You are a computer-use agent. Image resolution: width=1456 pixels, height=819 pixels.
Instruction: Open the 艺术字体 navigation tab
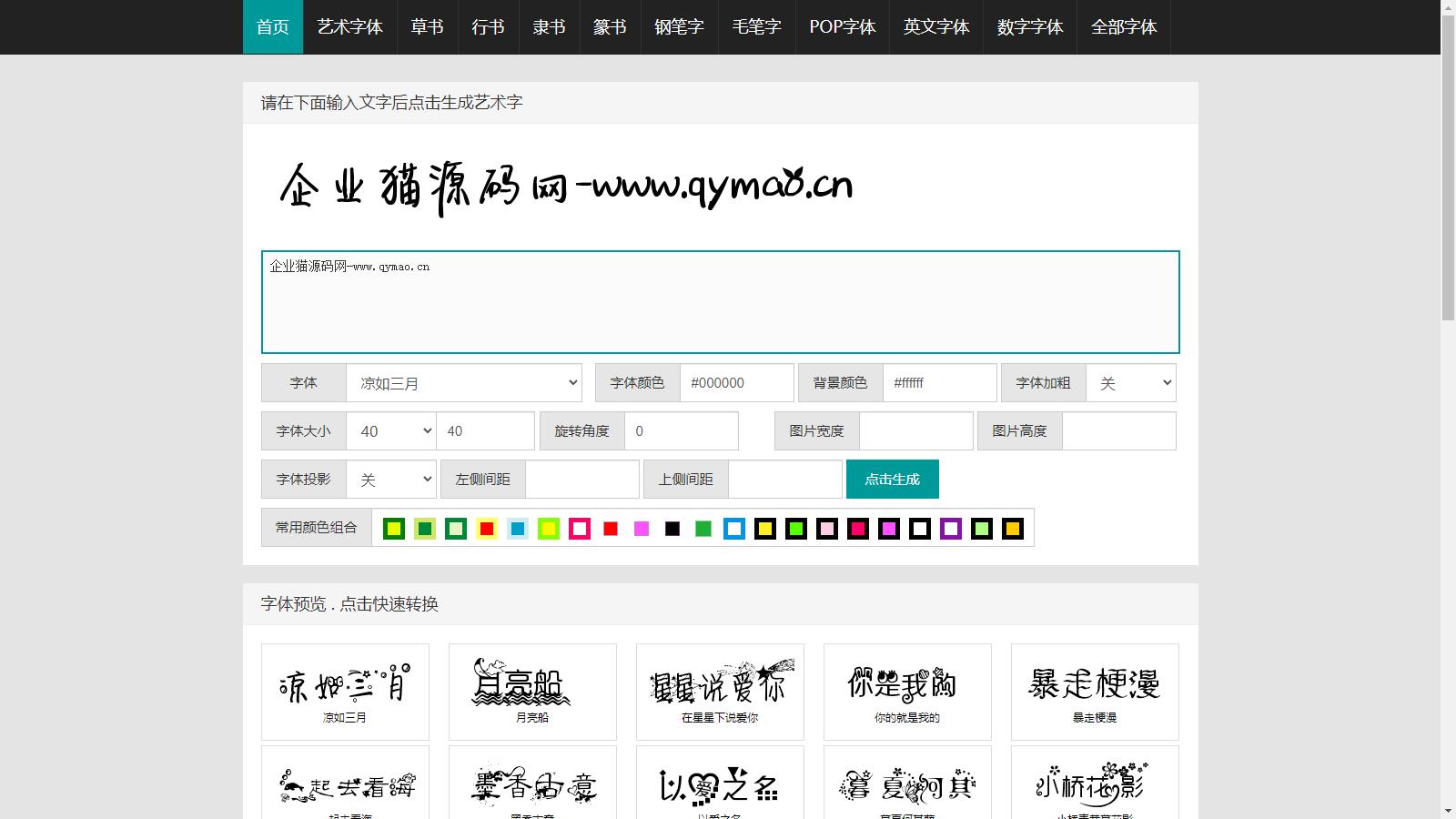(x=349, y=27)
